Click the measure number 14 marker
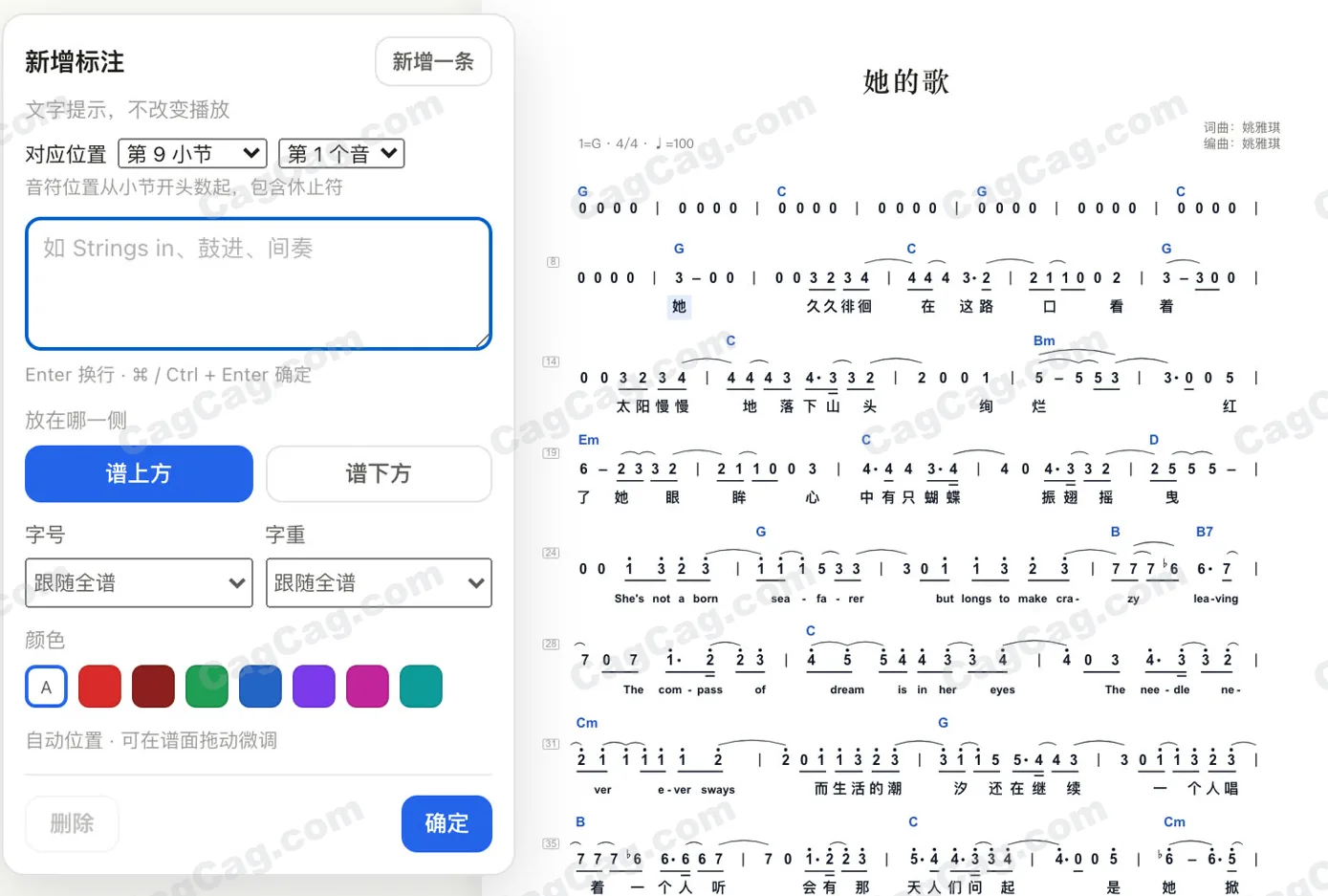This screenshot has height=896, width=1328. (x=551, y=361)
